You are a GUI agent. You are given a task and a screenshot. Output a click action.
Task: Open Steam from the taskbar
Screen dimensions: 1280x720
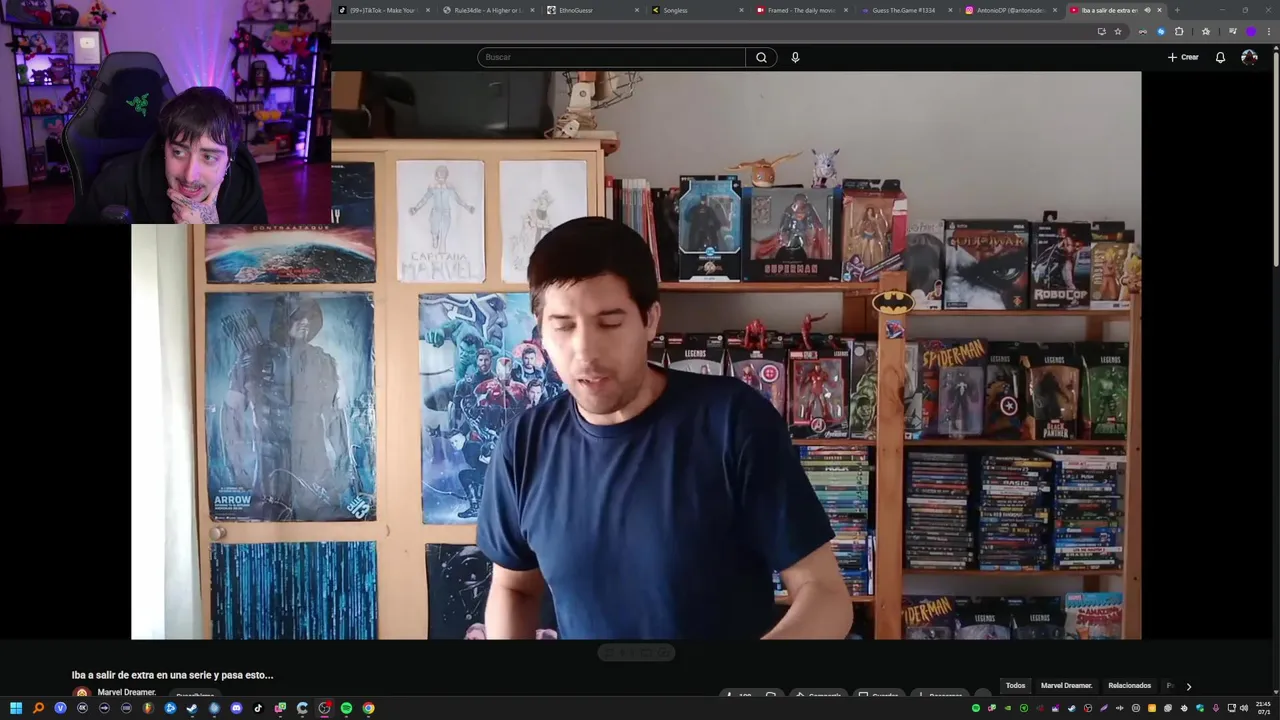tap(192, 708)
